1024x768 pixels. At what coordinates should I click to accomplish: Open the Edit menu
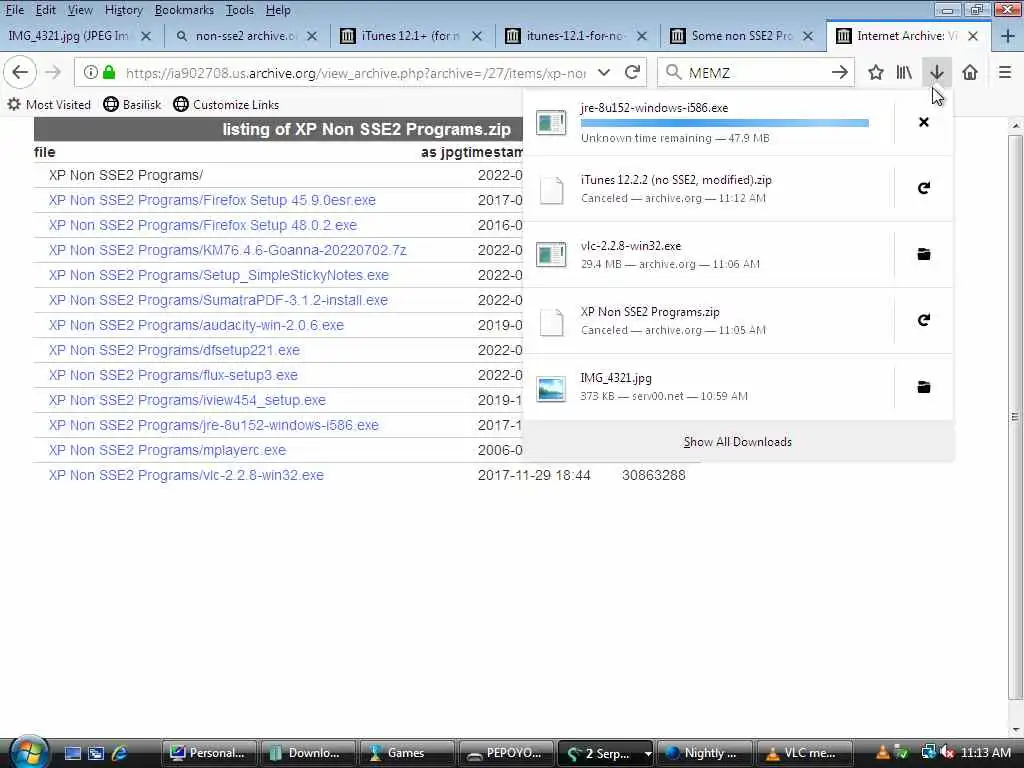[45, 10]
